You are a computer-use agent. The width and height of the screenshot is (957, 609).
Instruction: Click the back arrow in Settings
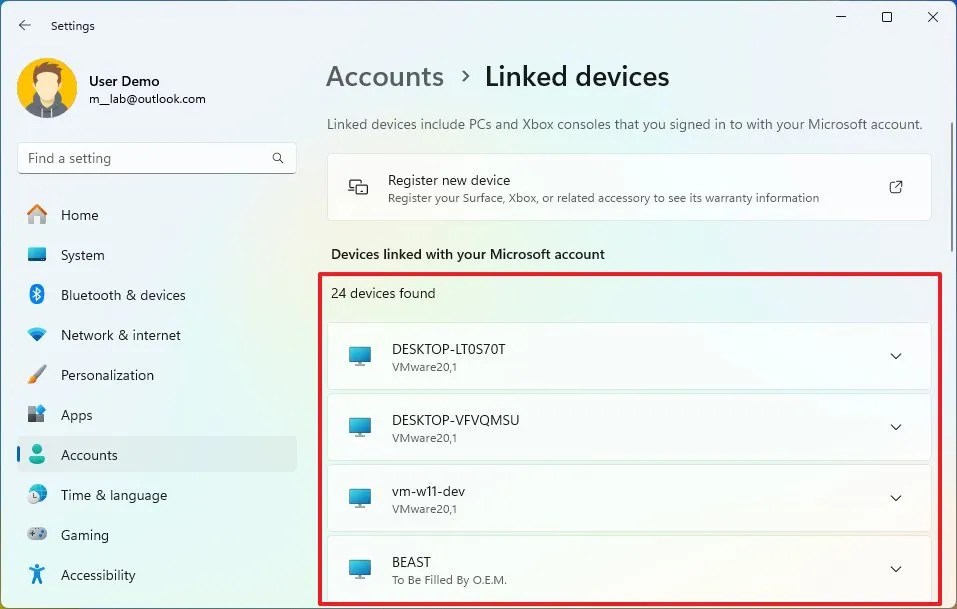[24, 25]
